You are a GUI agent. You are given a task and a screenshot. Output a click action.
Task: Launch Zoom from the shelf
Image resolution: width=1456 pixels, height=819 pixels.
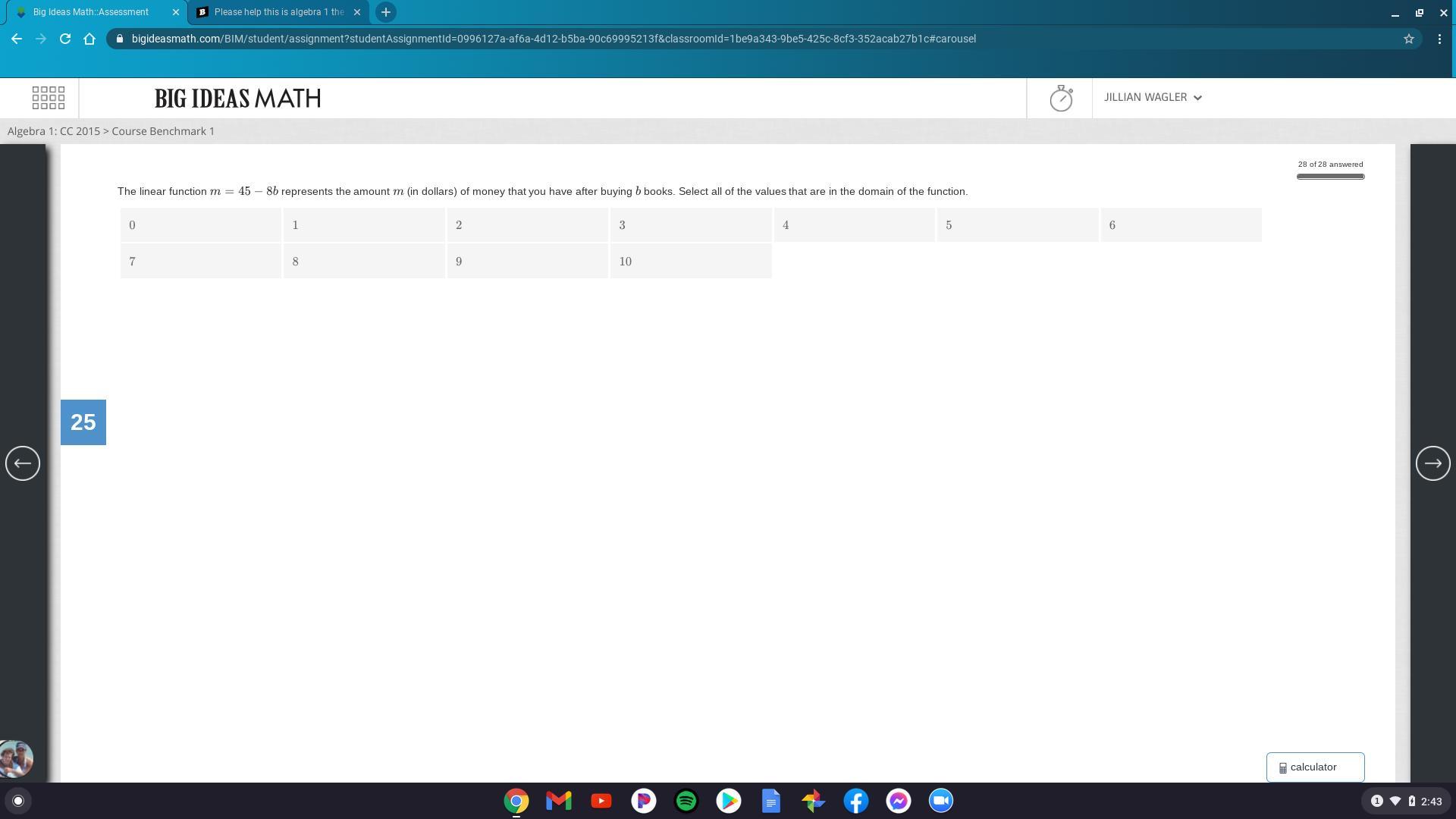click(x=941, y=801)
